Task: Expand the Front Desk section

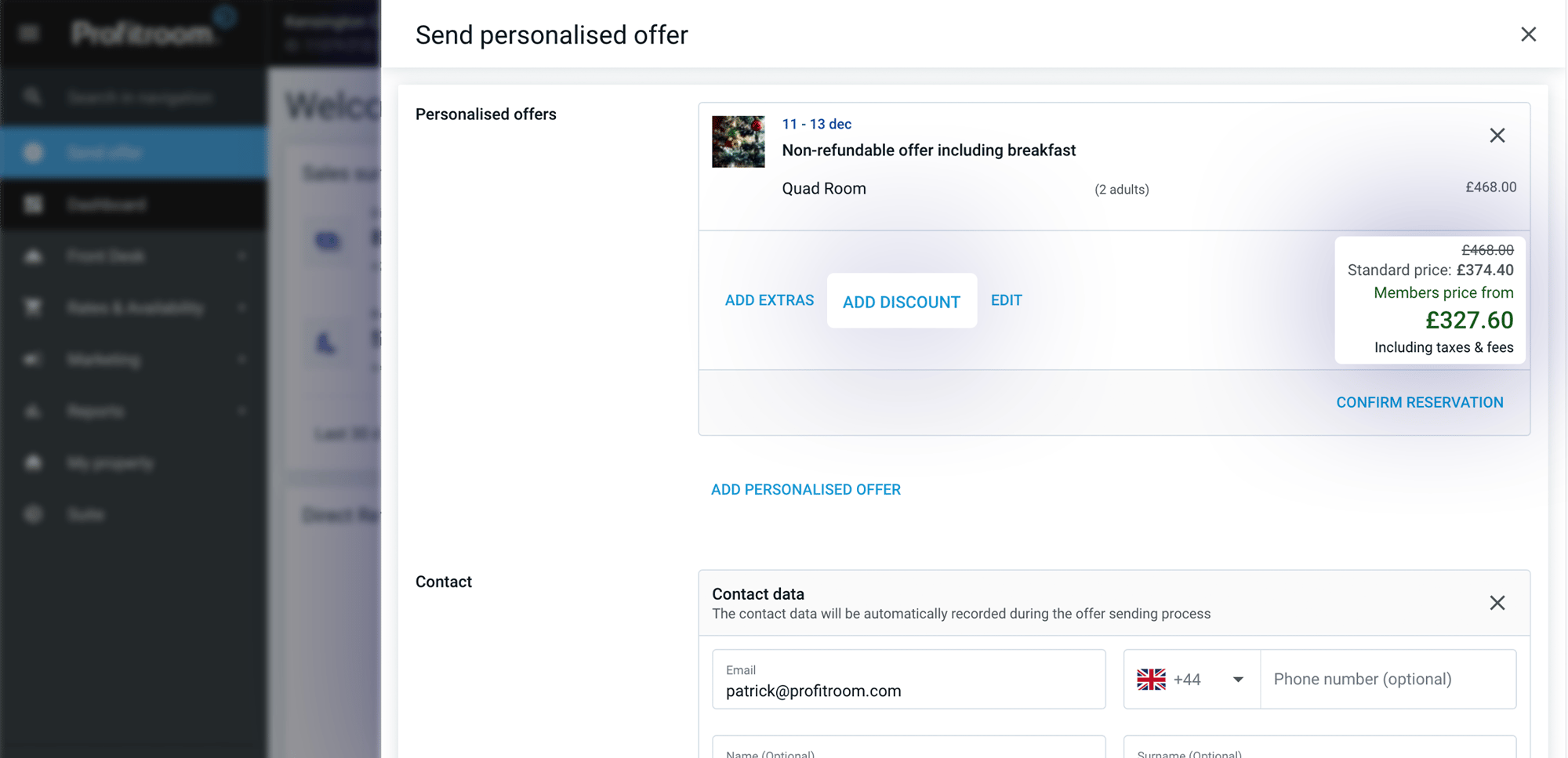Action: [x=241, y=256]
